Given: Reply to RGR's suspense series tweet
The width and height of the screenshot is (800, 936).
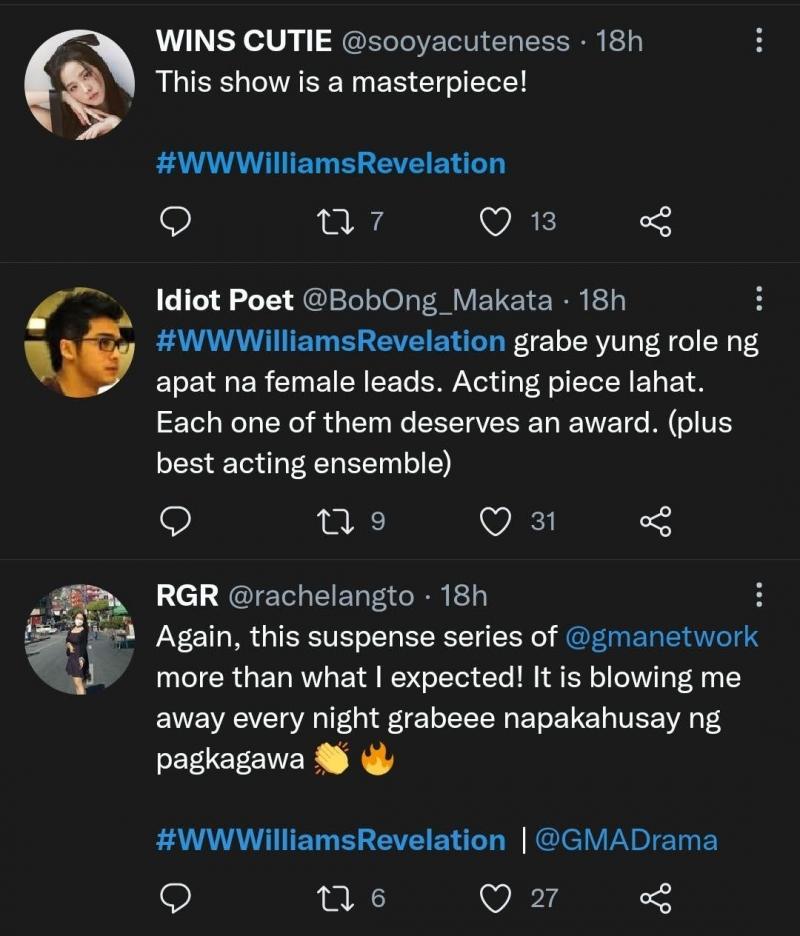Looking at the screenshot, I should [x=176, y=898].
